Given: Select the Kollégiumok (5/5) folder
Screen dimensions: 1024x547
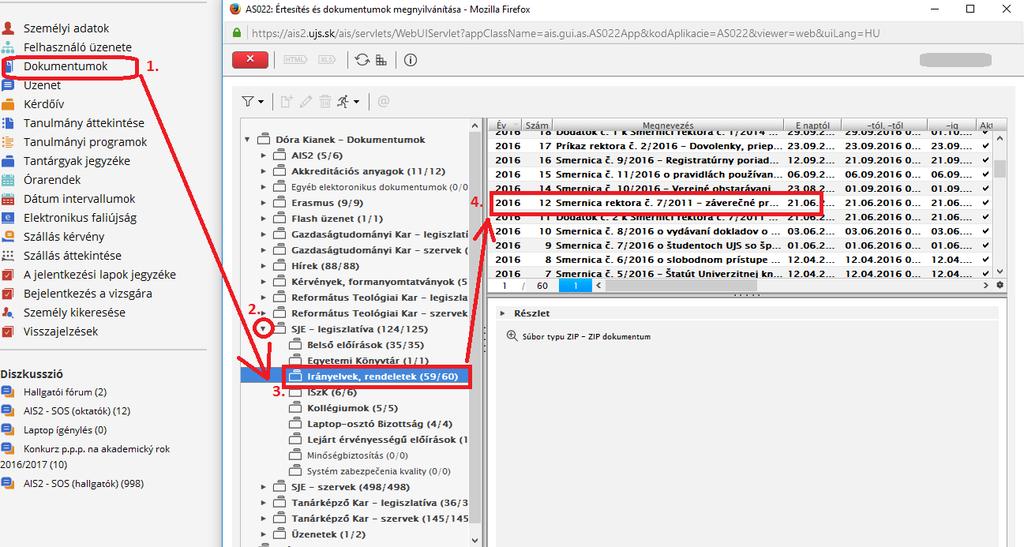Looking at the screenshot, I should point(352,408).
